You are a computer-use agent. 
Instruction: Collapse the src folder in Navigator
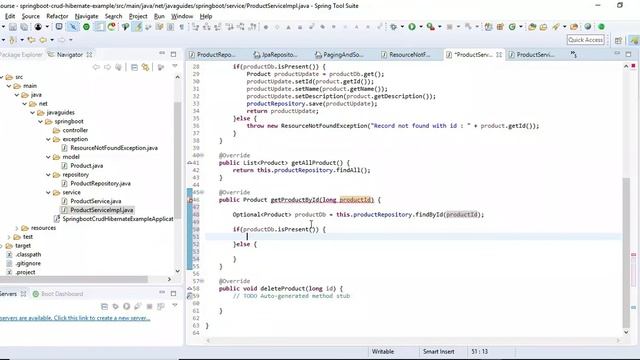(x=2, y=77)
